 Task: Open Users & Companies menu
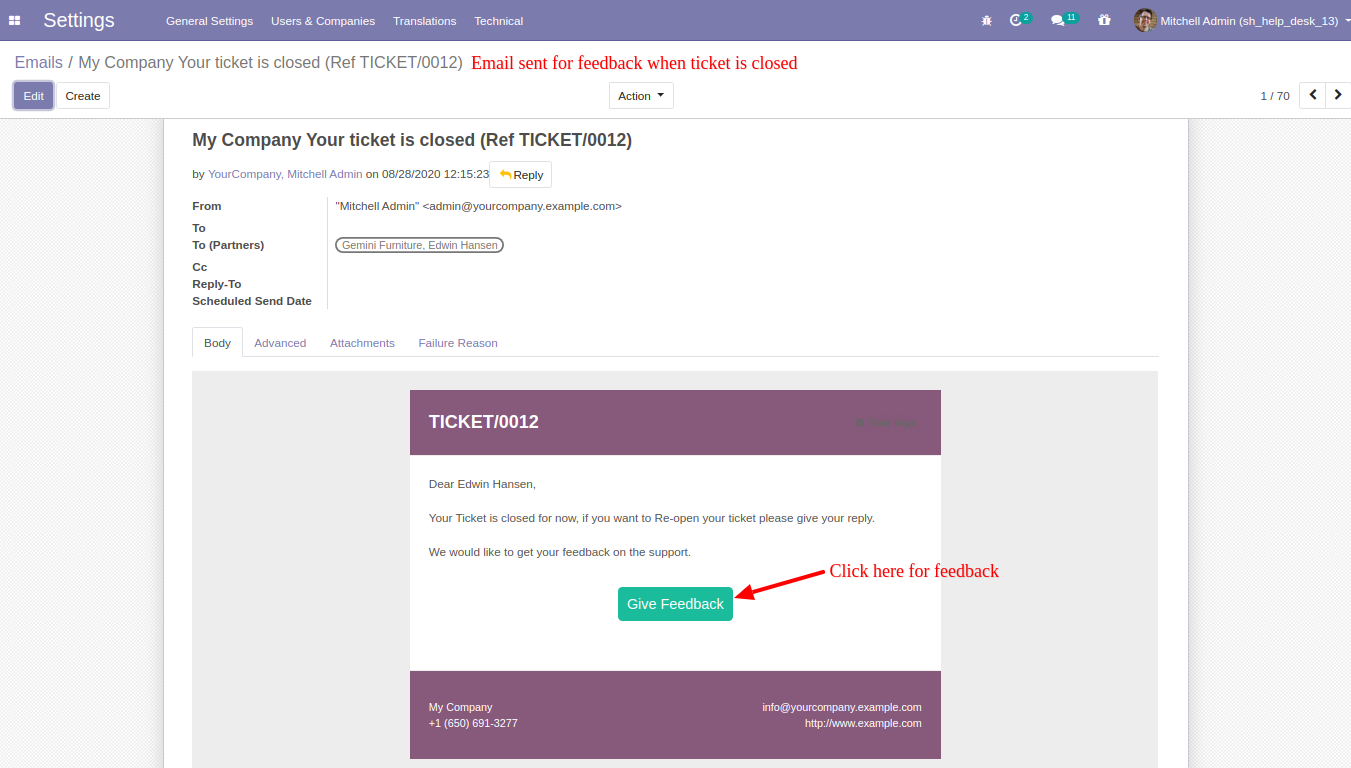click(323, 21)
